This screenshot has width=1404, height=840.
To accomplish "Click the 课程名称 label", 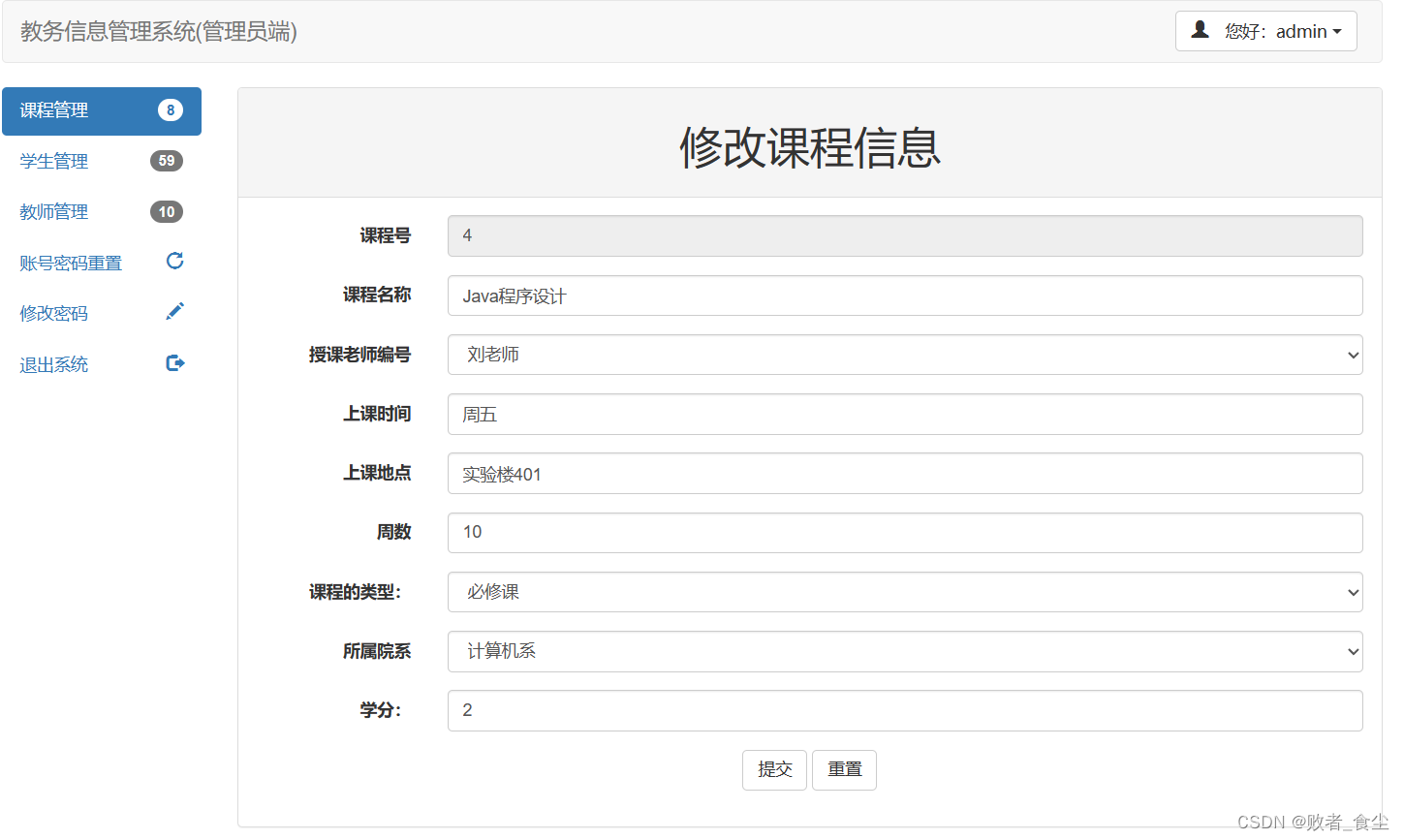I will (x=377, y=295).
